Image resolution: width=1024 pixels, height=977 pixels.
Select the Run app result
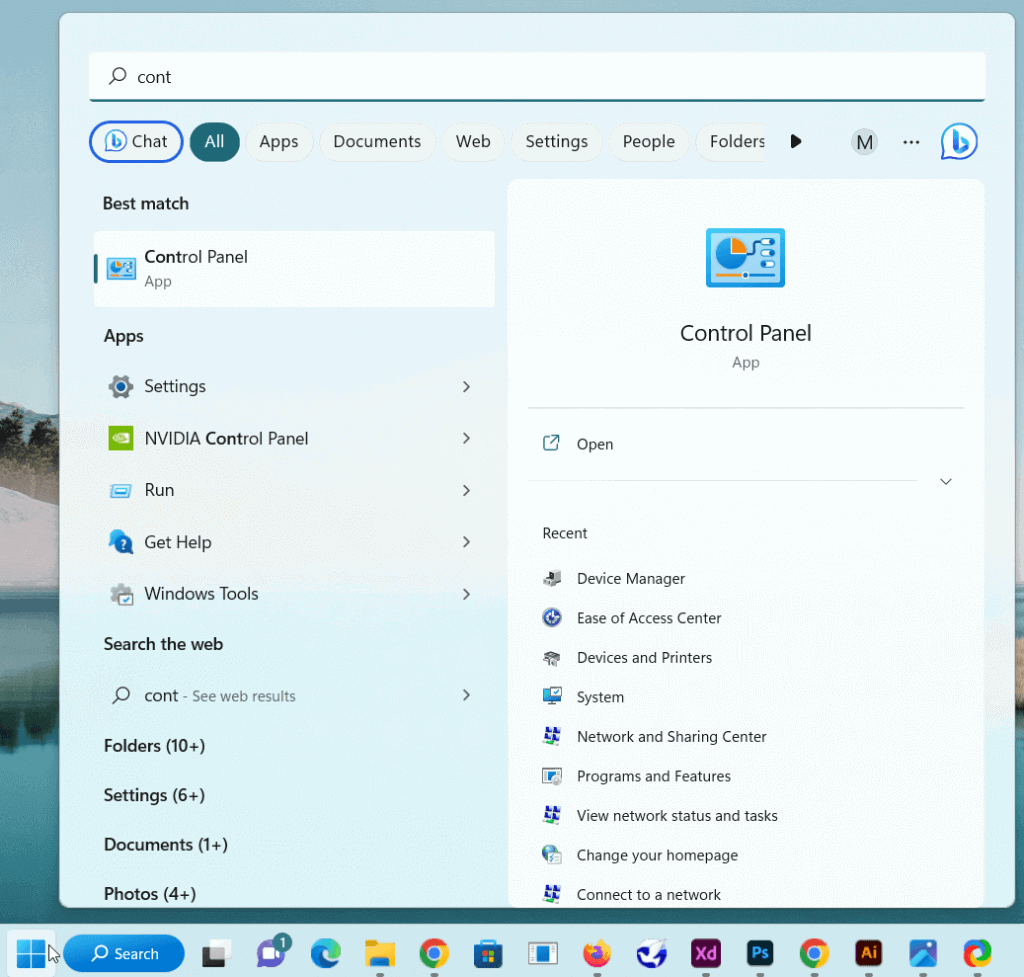point(294,490)
